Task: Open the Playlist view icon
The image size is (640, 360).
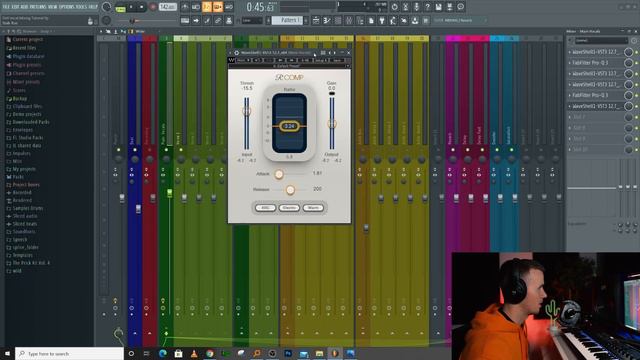Action: point(316,20)
